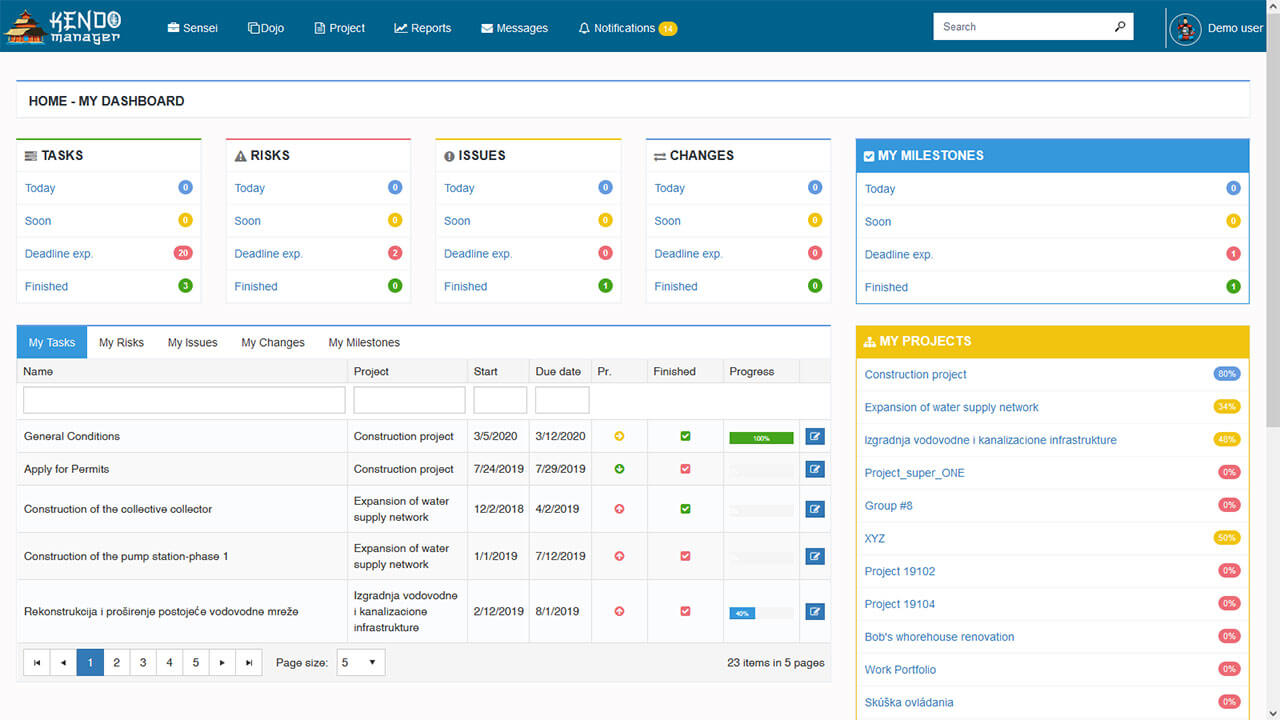Click the Kendo Manager logo

(63, 27)
